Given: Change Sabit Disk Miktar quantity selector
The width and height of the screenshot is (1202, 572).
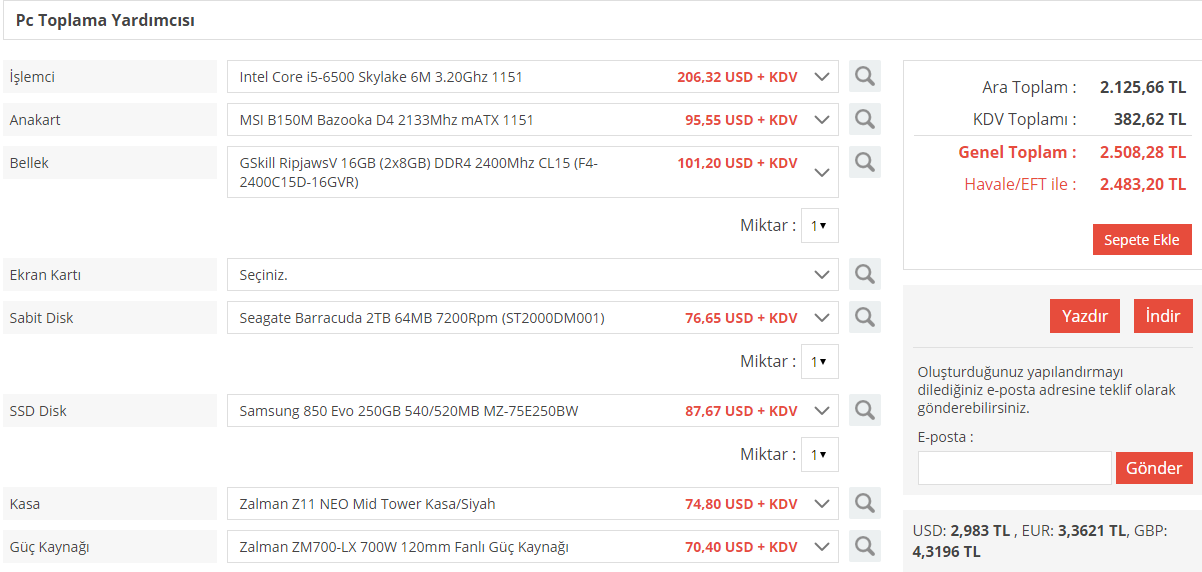Looking at the screenshot, I should coord(820,362).
